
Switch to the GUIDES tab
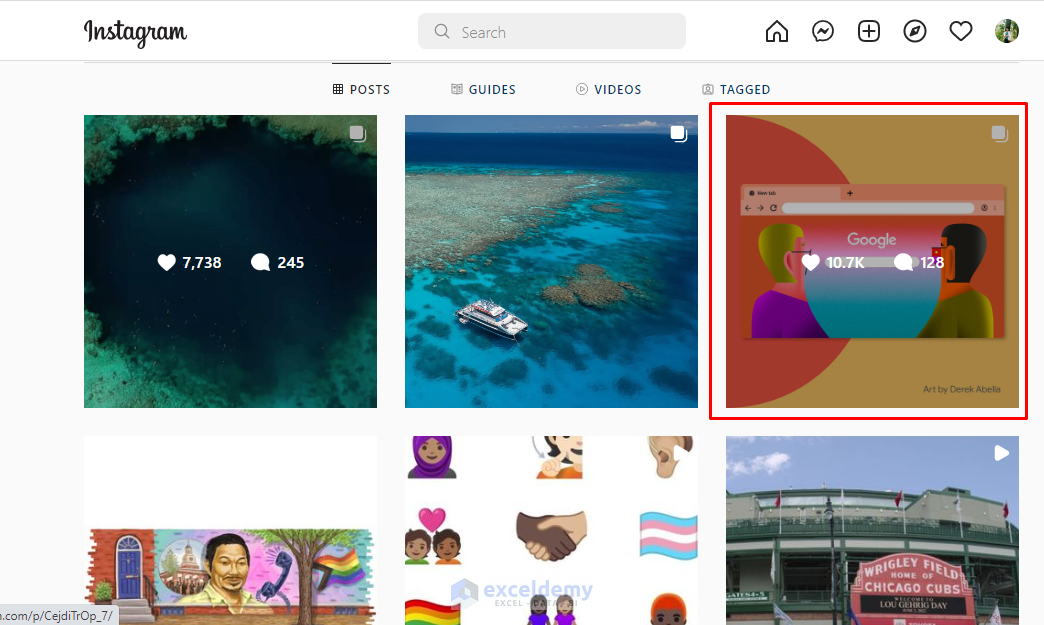point(483,89)
